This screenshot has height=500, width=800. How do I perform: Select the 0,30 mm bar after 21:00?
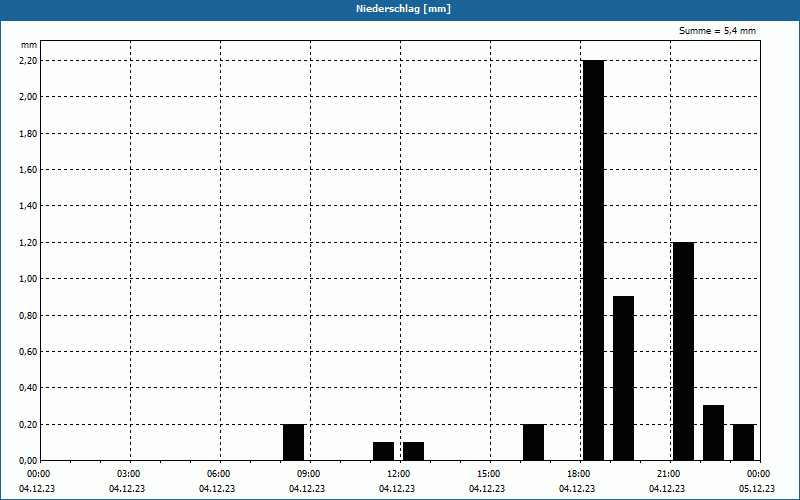pyautogui.click(x=713, y=433)
